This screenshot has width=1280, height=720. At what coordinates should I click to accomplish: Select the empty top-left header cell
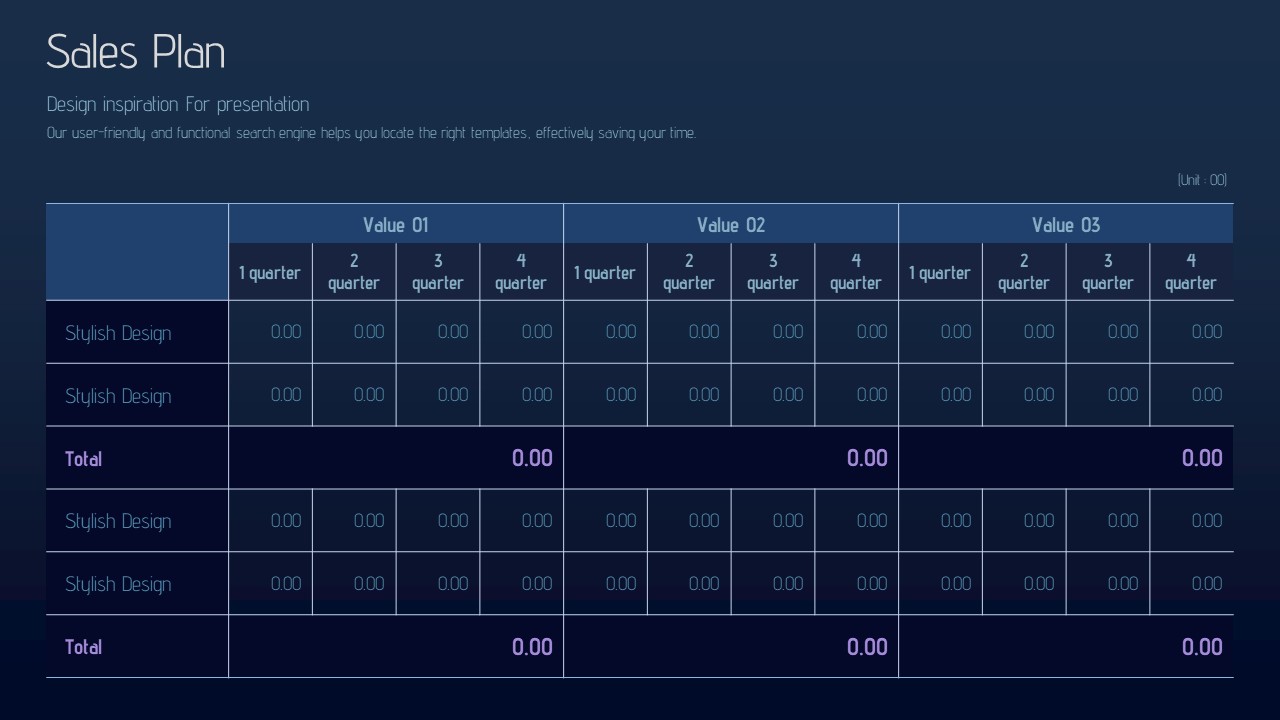[137, 252]
